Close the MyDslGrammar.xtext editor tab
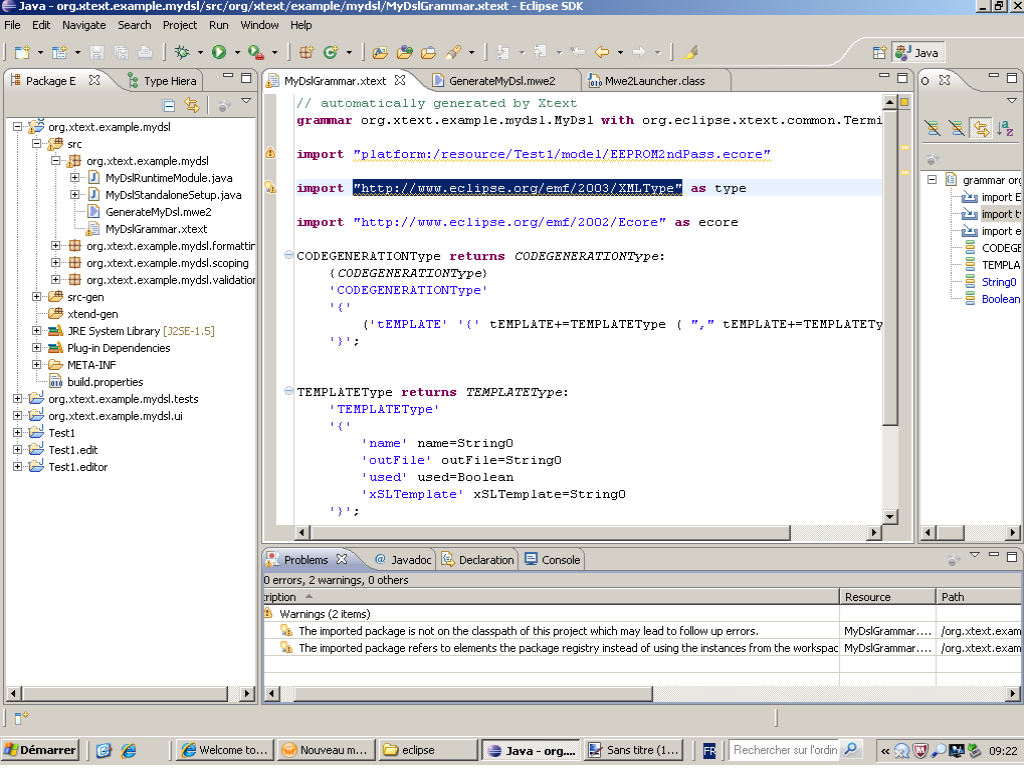 point(400,80)
